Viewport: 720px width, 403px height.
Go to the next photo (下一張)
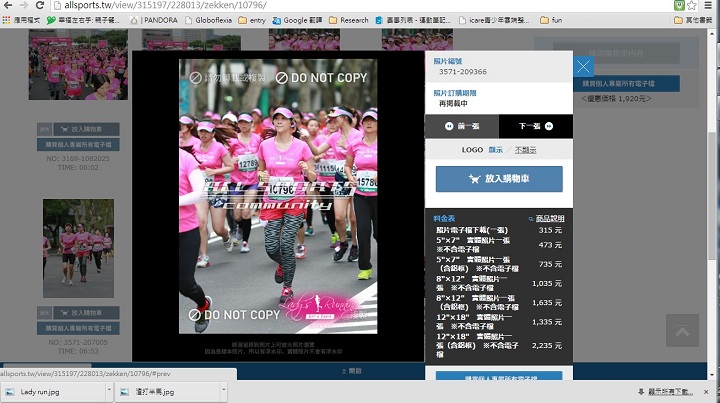tap(536, 126)
